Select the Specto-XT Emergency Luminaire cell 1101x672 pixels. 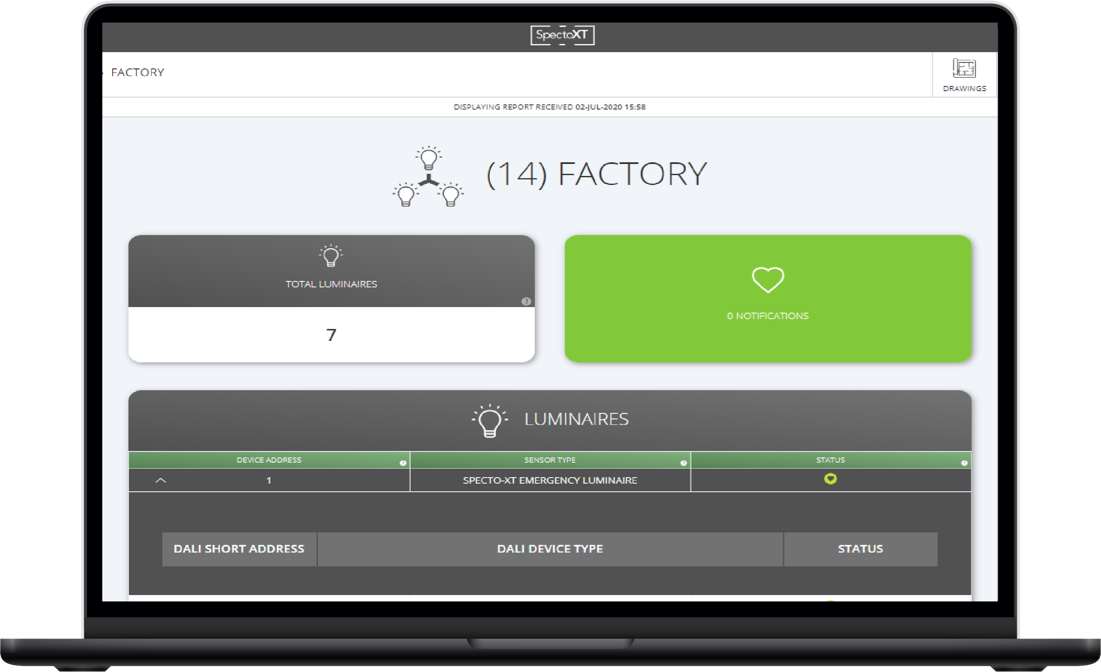[549, 481]
